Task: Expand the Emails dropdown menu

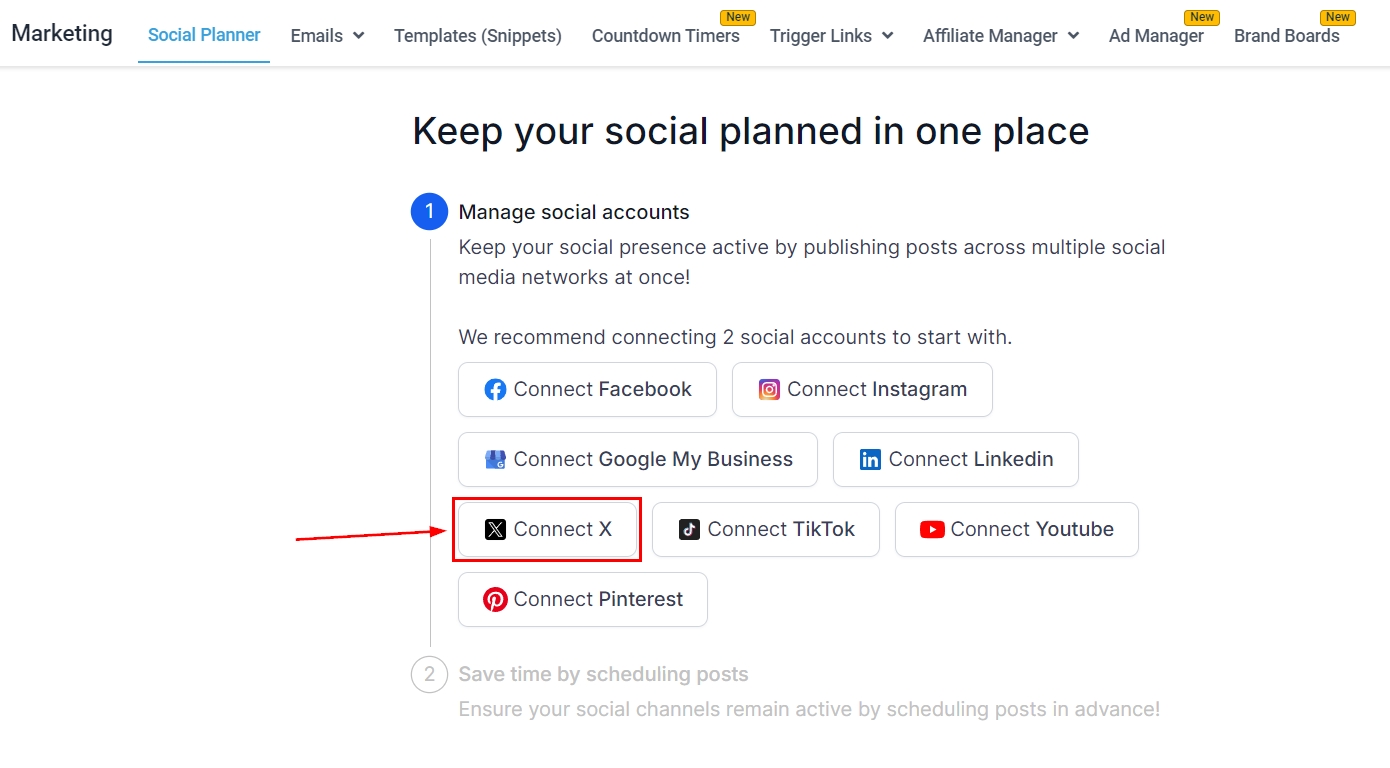Action: click(327, 36)
